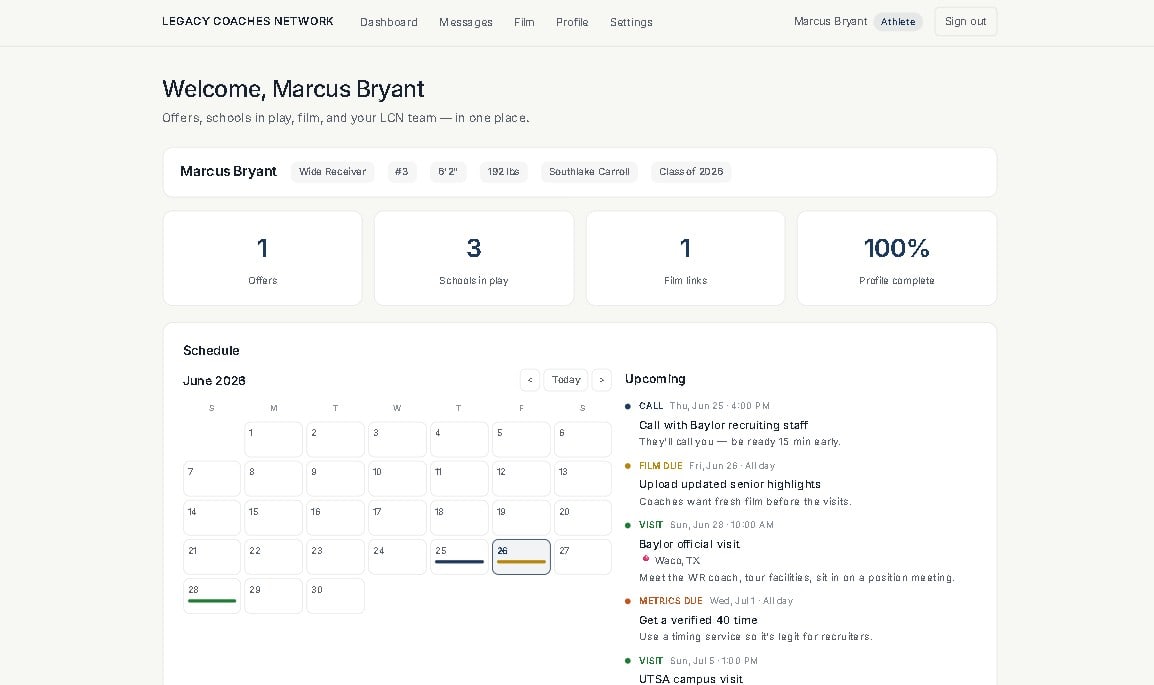Click the 192 lbs weight tag
This screenshot has height=685, width=1154.
pyautogui.click(x=503, y=172)
